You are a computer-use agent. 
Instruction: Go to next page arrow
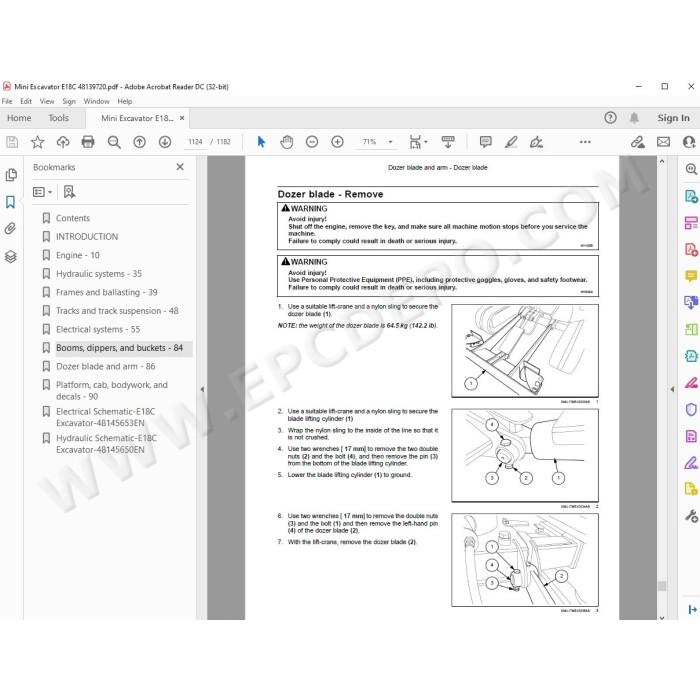pos(165,142)
